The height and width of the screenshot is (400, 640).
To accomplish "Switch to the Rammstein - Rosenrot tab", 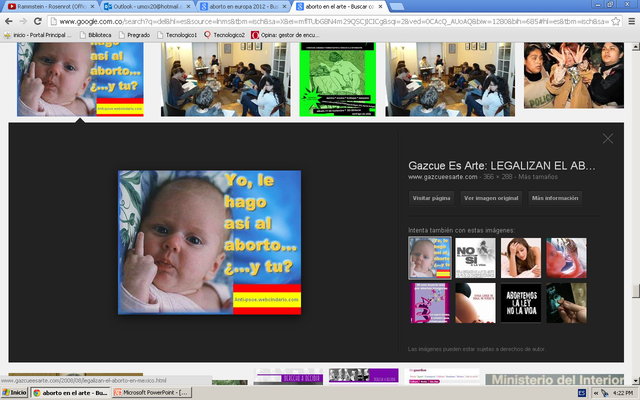I will tap(51, 7).
